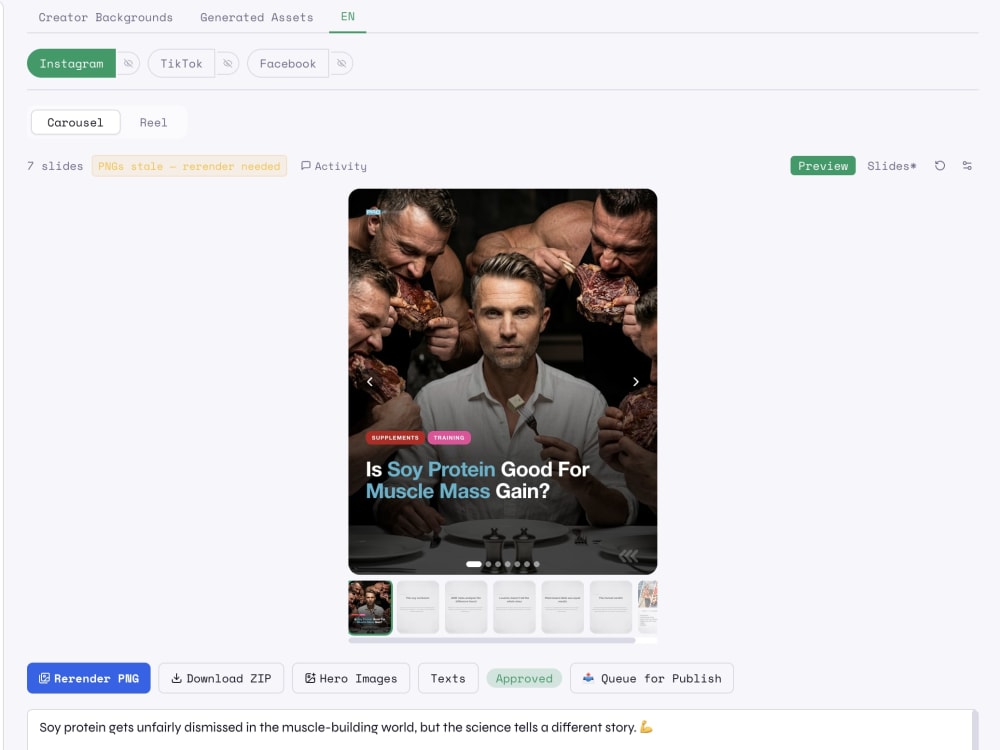The height and width of the screenshot is (750, 1000).
Task: Select the fourth slide thumbnail
Action: tap(514, 607)
